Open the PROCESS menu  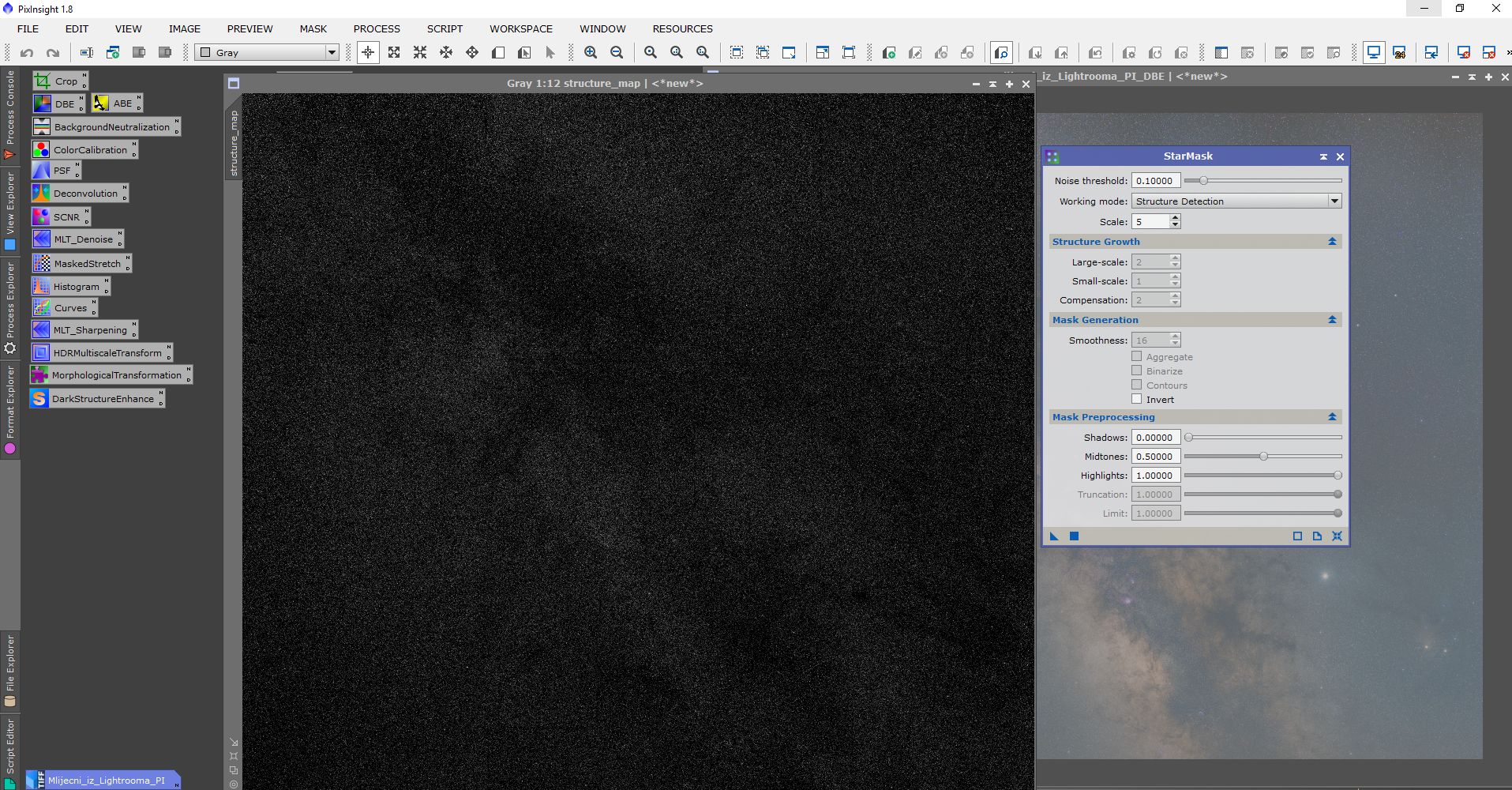tap(377, 28)
